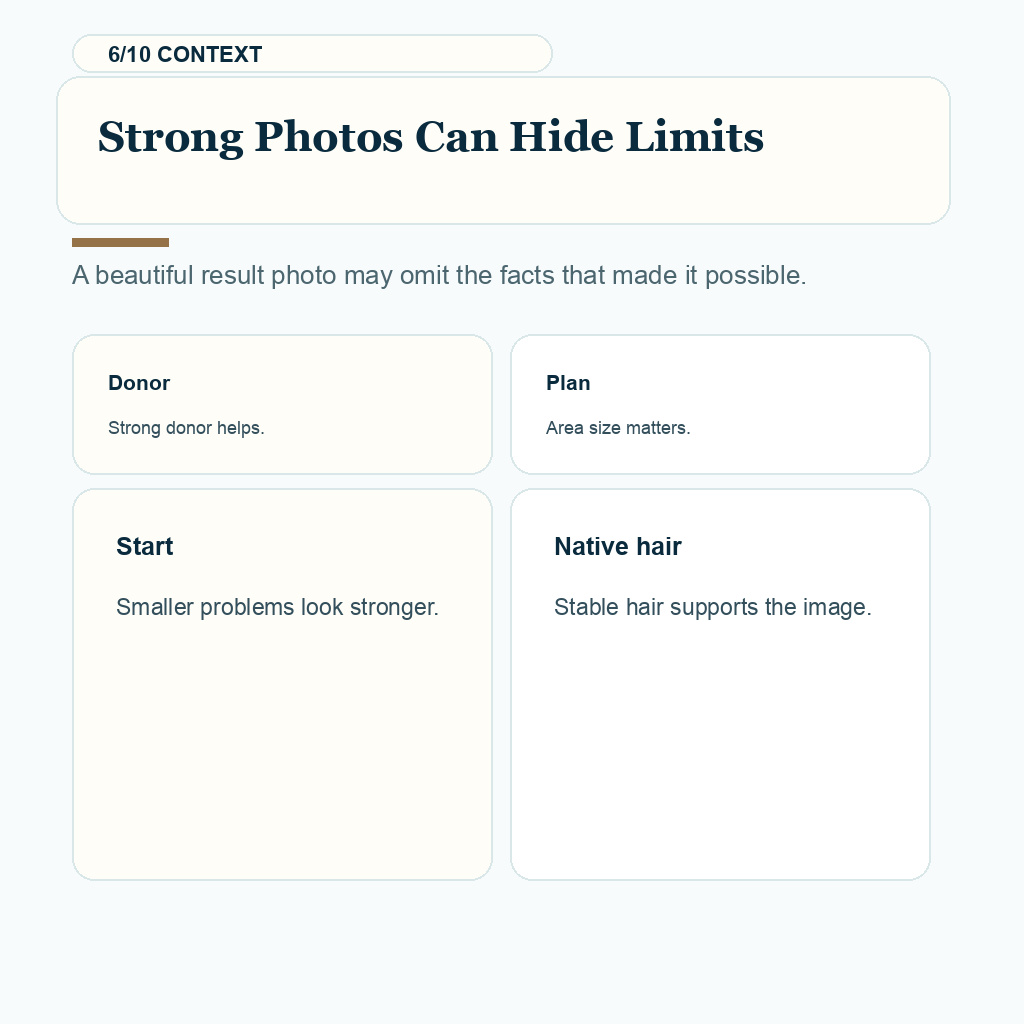The image size is (1024, 1024).
Task: Click the Donor heading text
Action: pyautogui.click(x=139, y=383)
